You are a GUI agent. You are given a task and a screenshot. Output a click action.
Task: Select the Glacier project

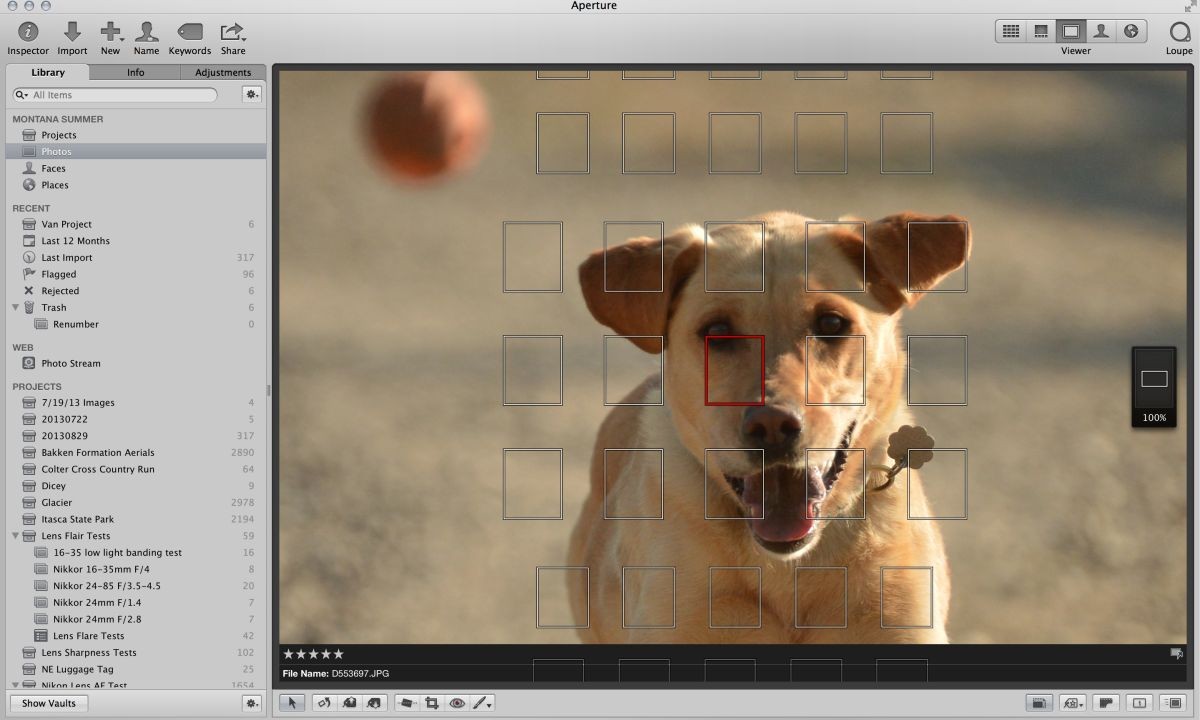click(56, 503)
